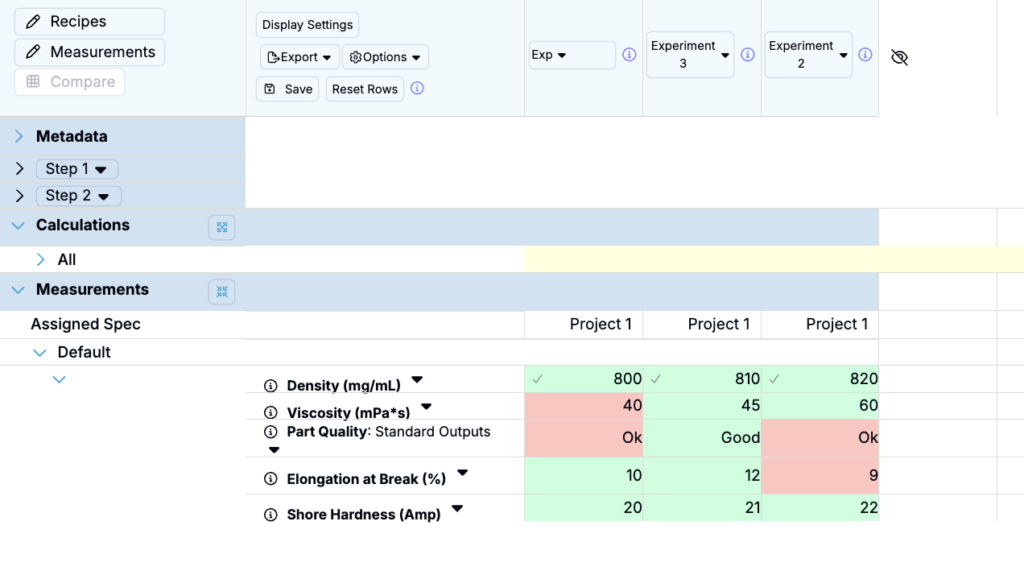Screen dimensions: 1024x575
Task: Open the Recipes tab
Action: pos(89,22)
